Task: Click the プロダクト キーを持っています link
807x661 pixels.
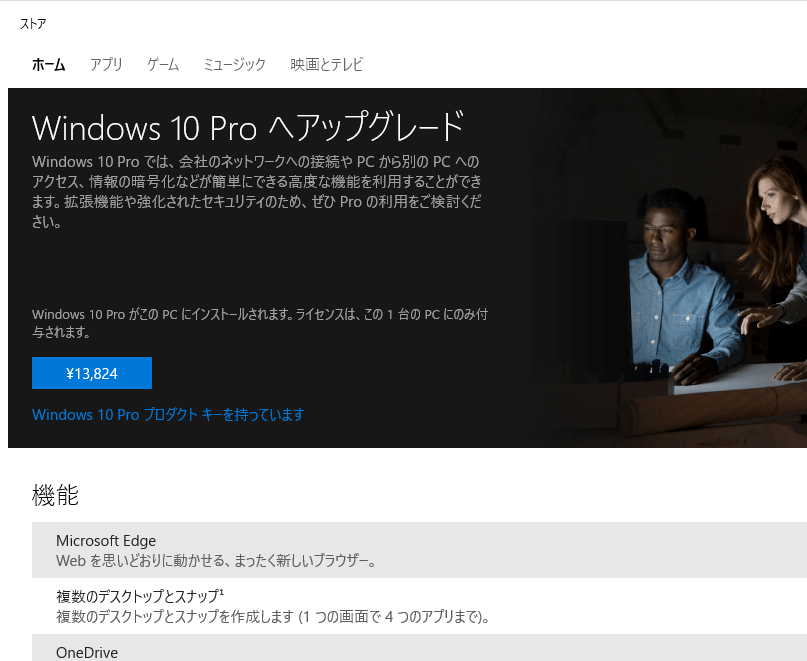Action: pyautogui.click(x=168, y=414)
